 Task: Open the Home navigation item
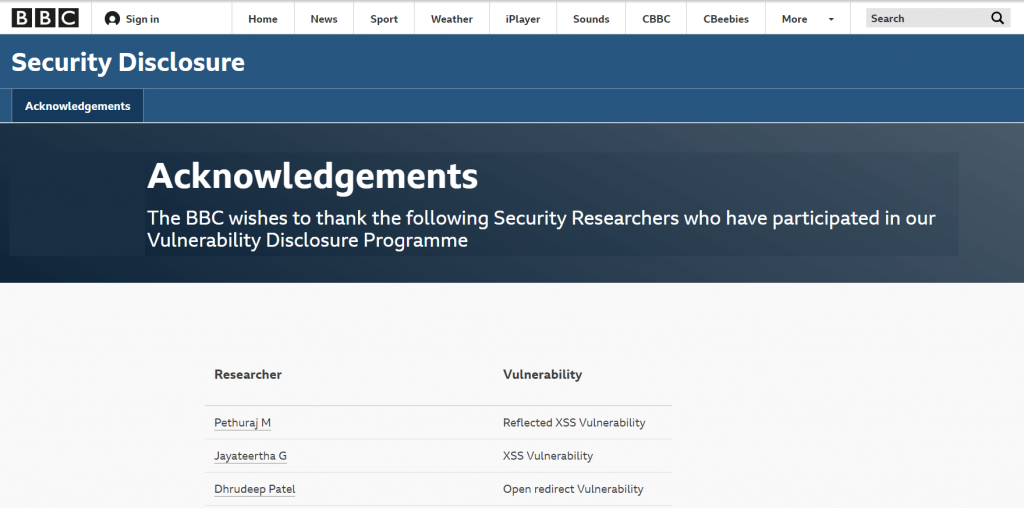point(263,19)
